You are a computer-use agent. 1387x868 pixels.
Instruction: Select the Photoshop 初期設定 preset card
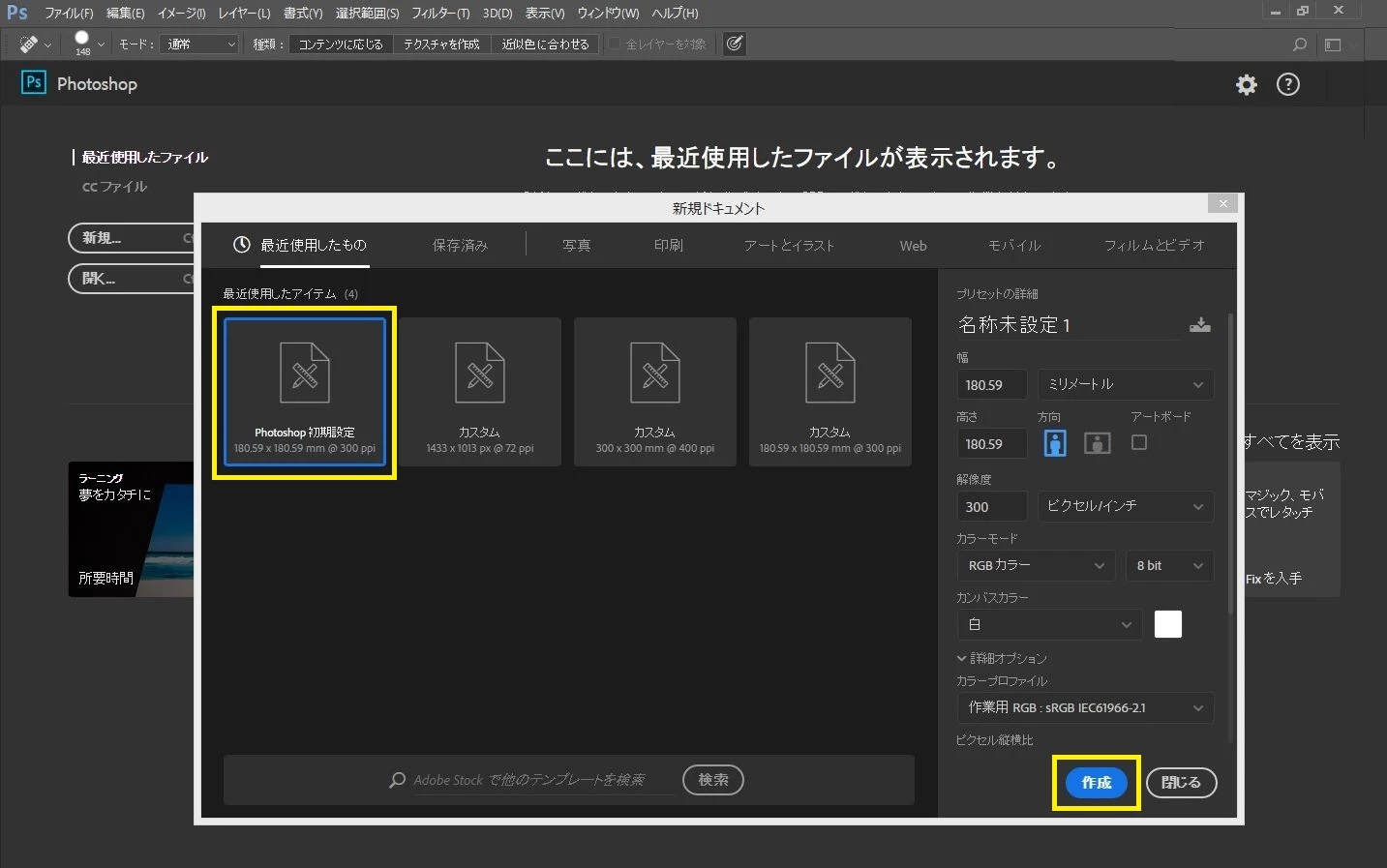click(x=305, y=392)
